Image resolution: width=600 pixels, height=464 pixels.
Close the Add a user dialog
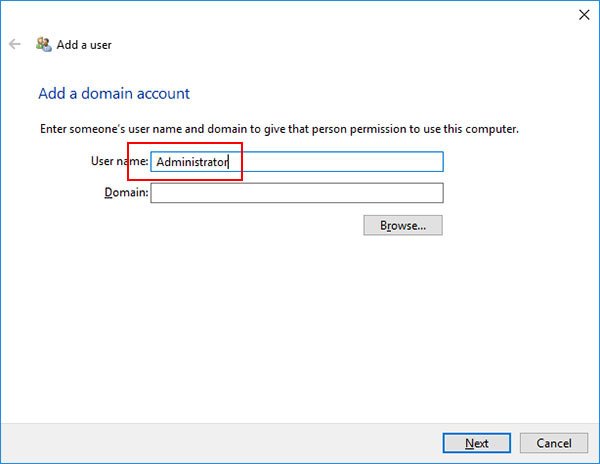(x=584, y=15)
